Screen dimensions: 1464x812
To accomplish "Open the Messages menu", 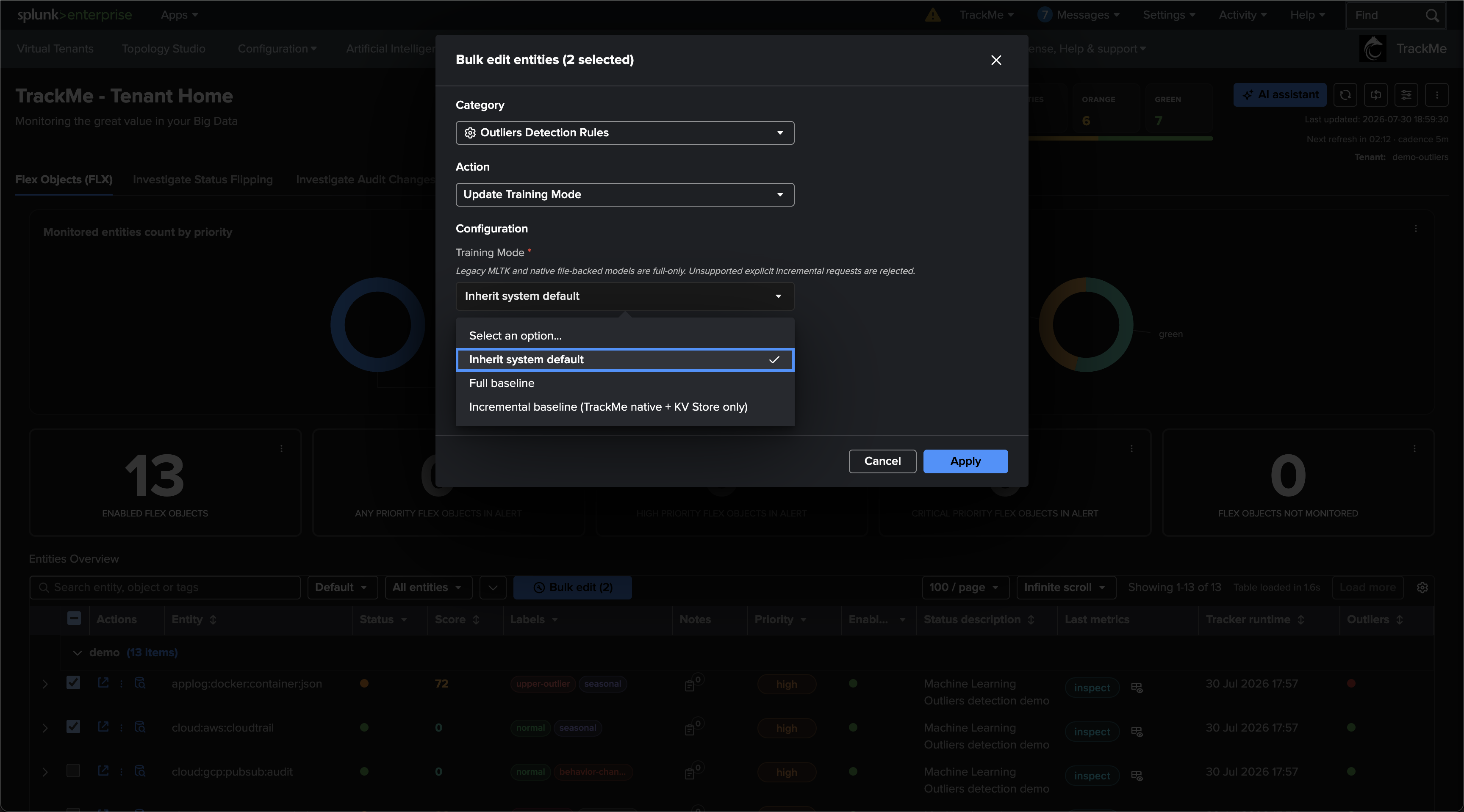I will pyautogui.click(x=1078, y=15).
